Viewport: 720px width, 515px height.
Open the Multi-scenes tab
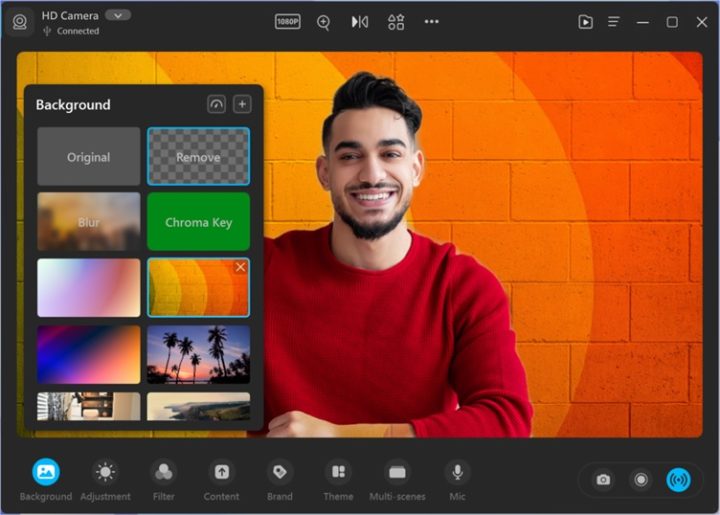(397, 480)
